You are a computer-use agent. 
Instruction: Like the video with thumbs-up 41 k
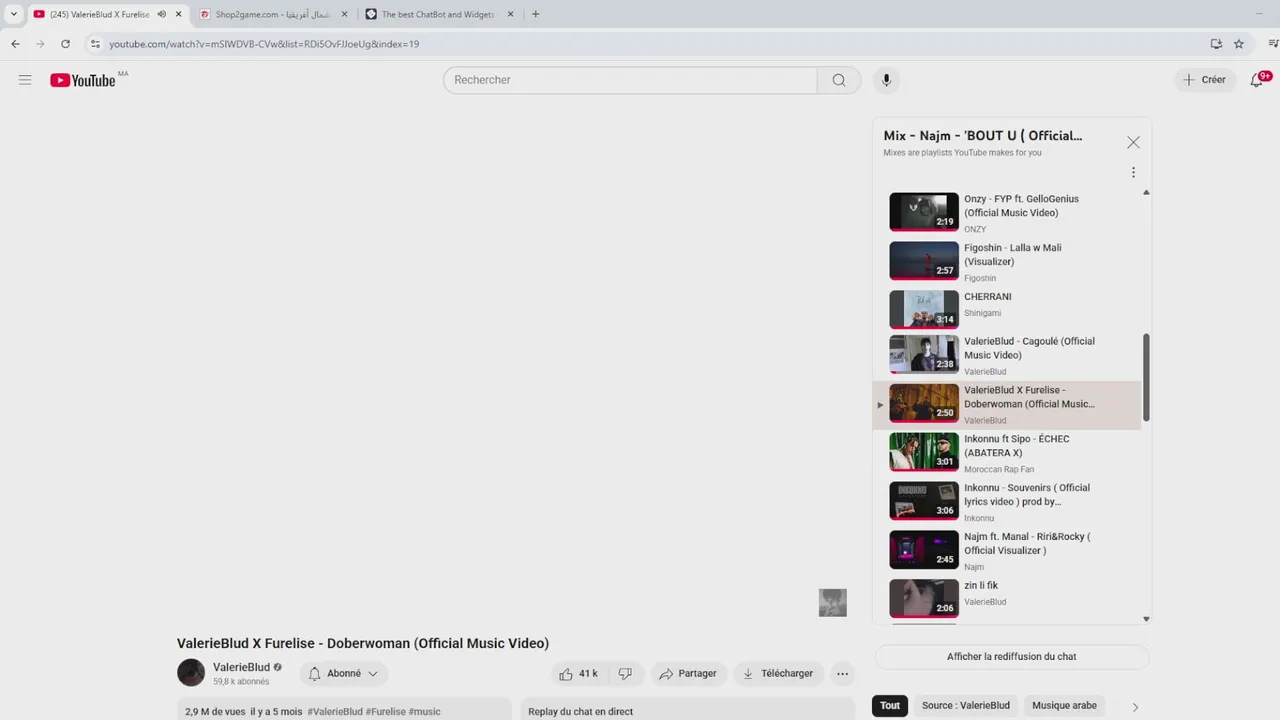(x=579, y=674)
